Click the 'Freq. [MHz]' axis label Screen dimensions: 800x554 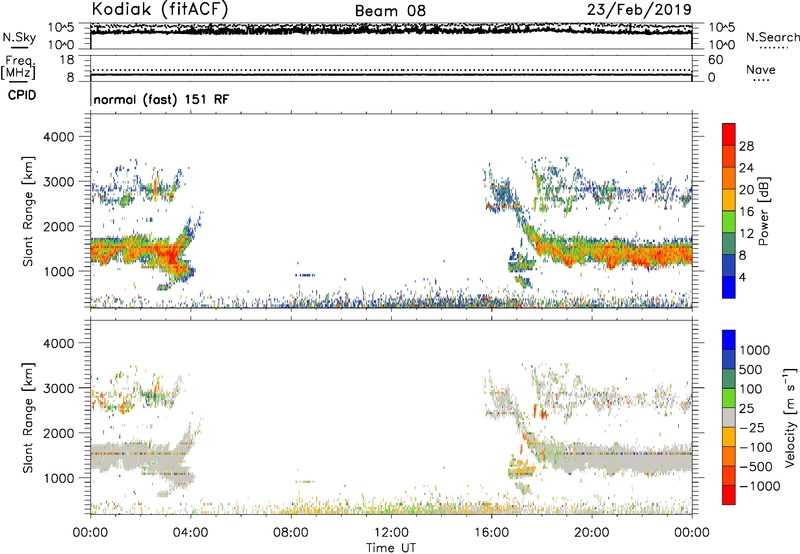(x=19, y=67)
